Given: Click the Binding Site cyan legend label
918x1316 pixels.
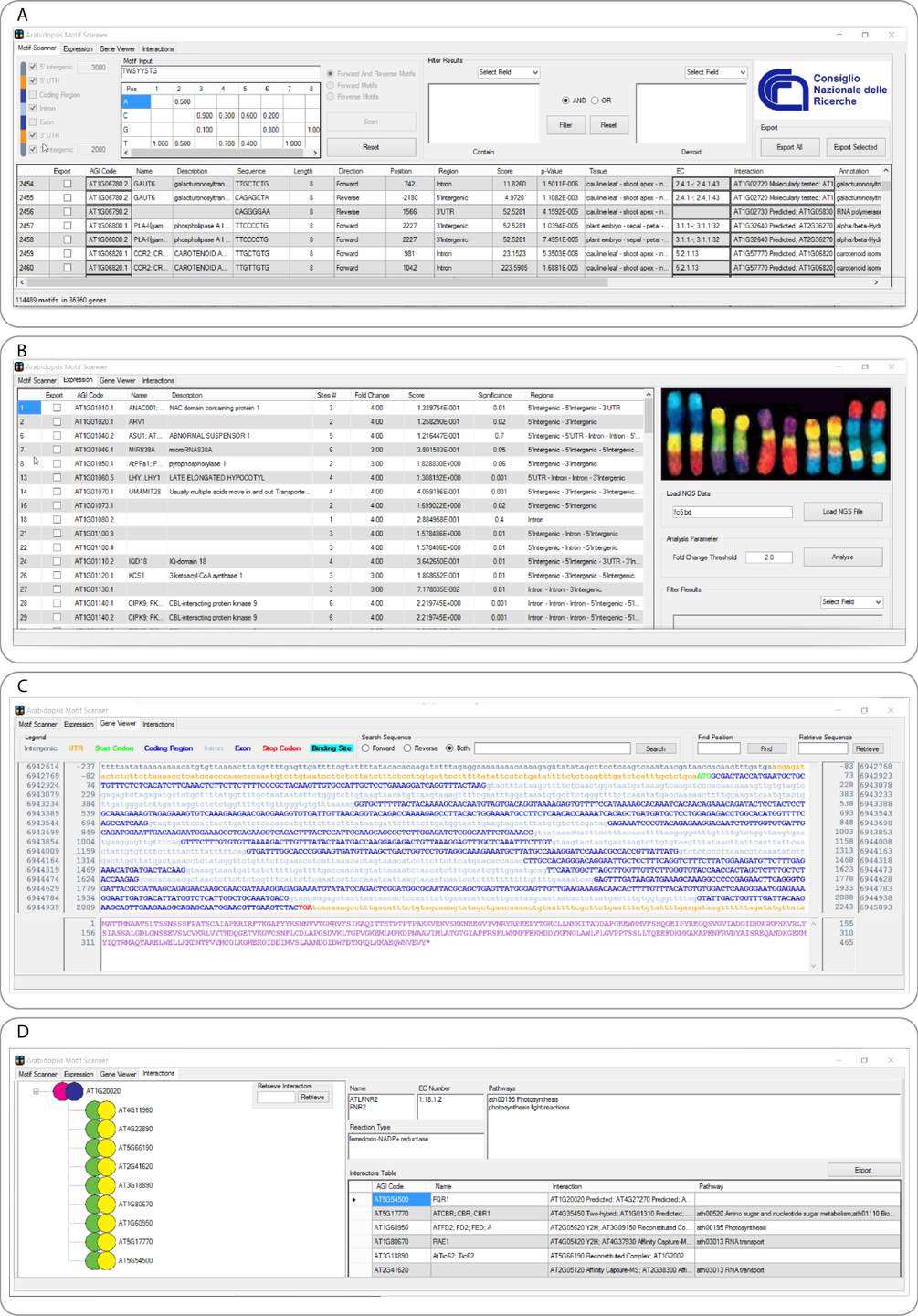Looking at the screenshot, I should (331, 748).
